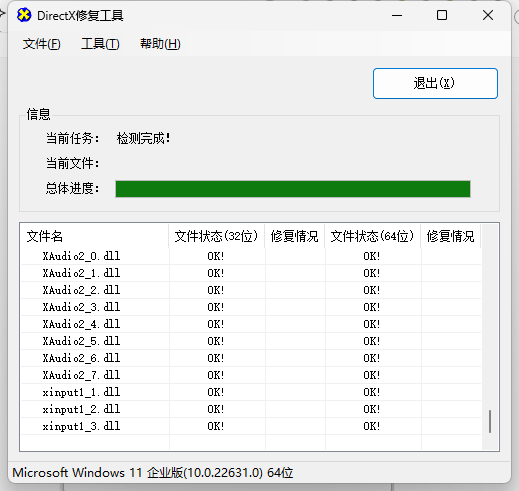Click the 文件名 column header
The image size is (519, 491).
[95, 236]
